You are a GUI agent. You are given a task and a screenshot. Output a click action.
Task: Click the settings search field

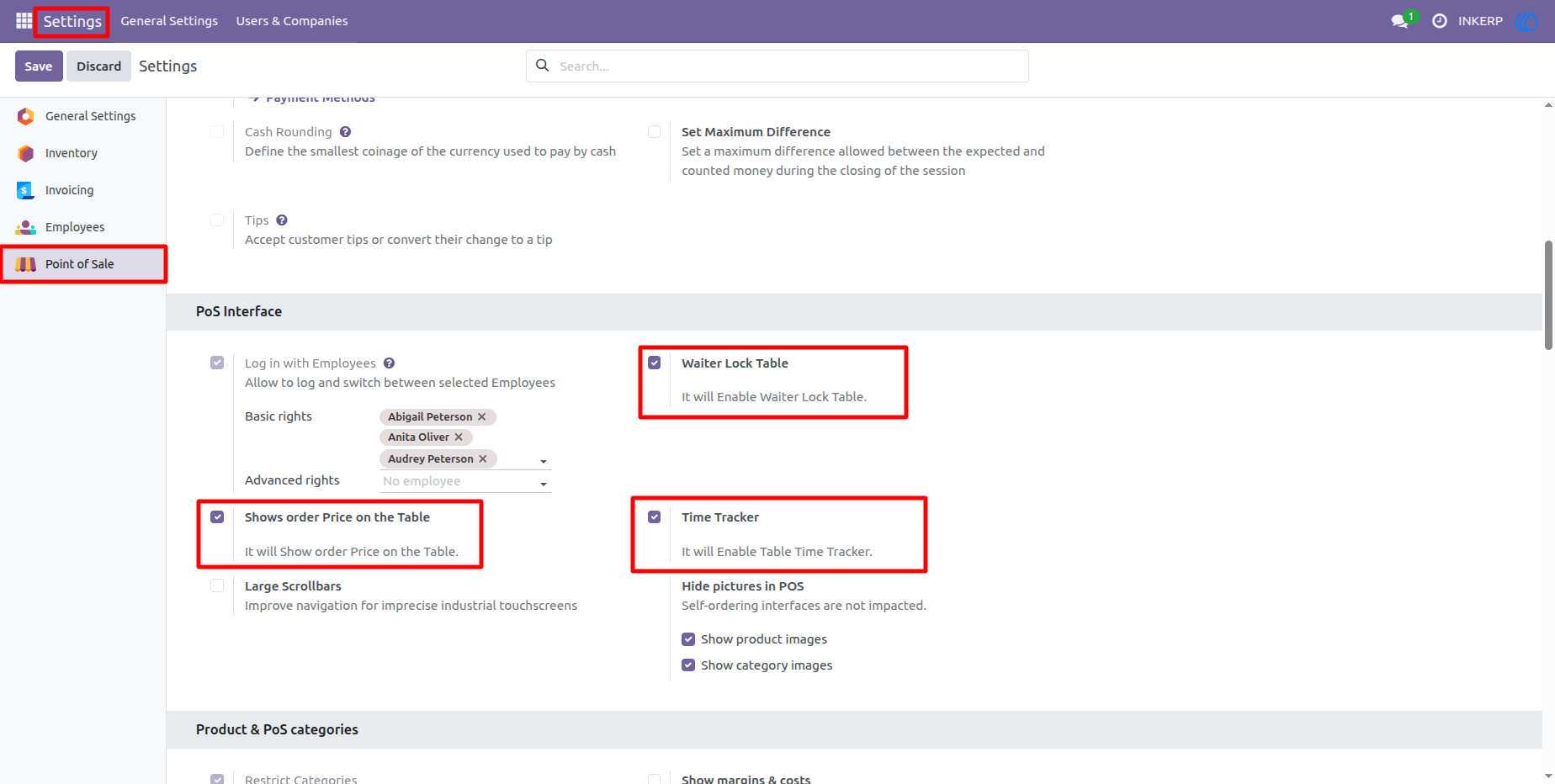[777, 66]
